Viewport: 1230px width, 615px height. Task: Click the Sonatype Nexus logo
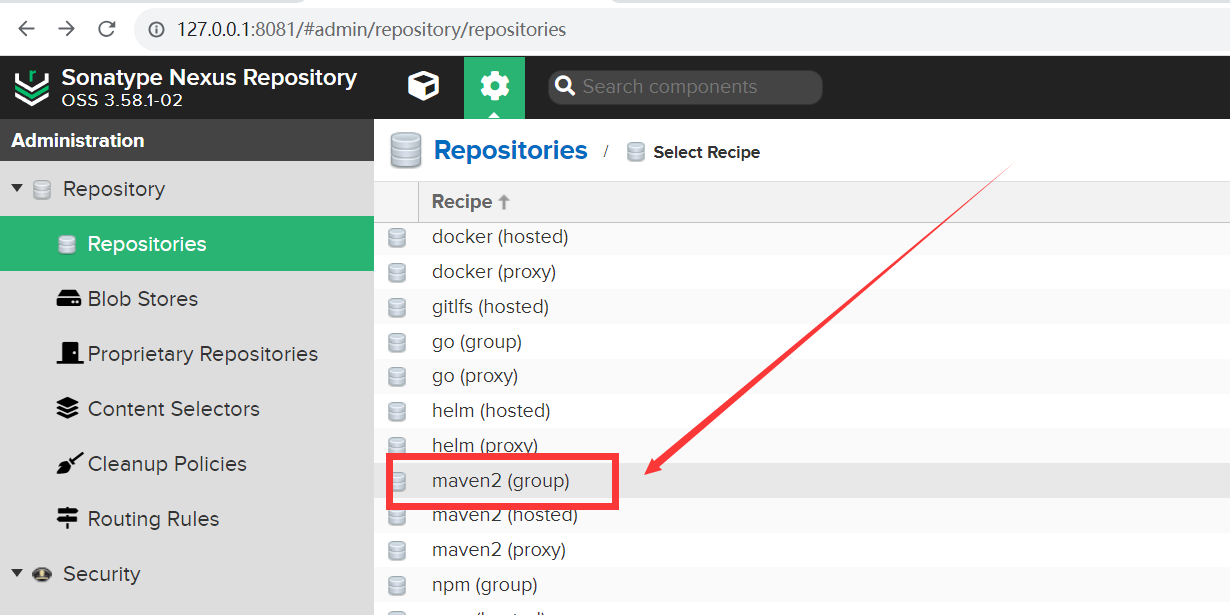31,88
